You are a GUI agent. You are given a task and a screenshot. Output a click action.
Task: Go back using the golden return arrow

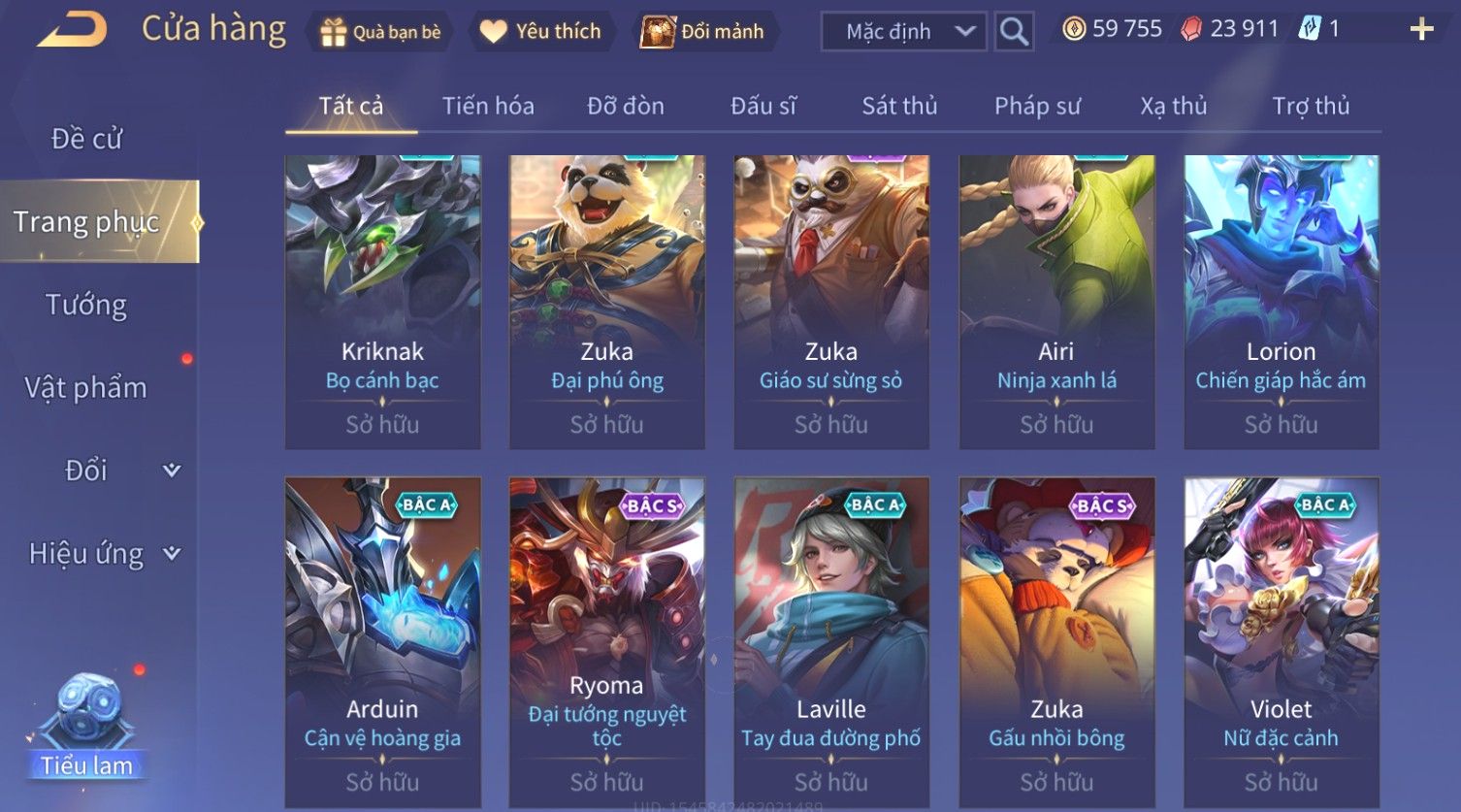(x=72, y=29)
